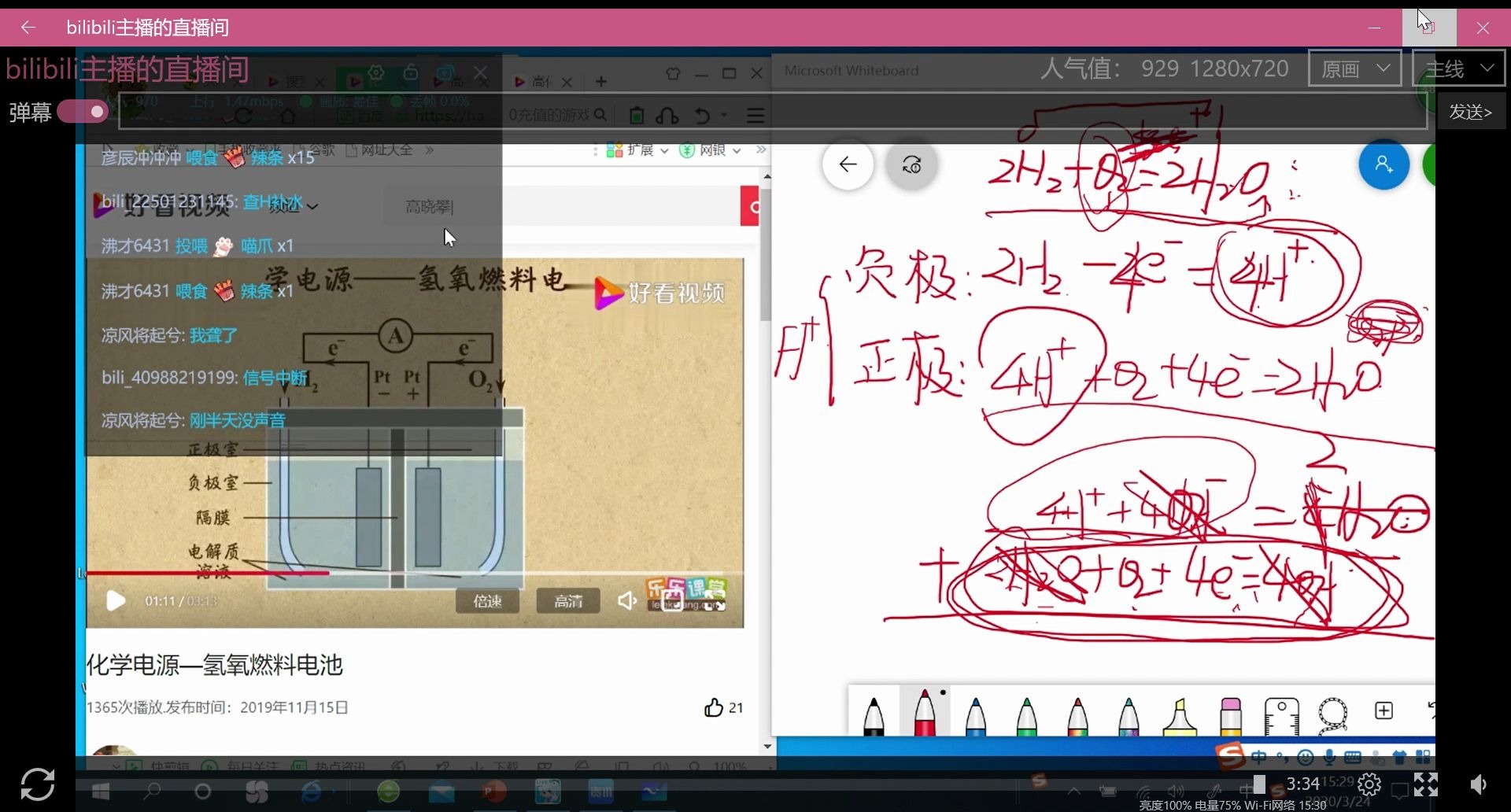Expand the 扩展 extensions dropdown
1511x812 pixels.
tap(638, 149)
